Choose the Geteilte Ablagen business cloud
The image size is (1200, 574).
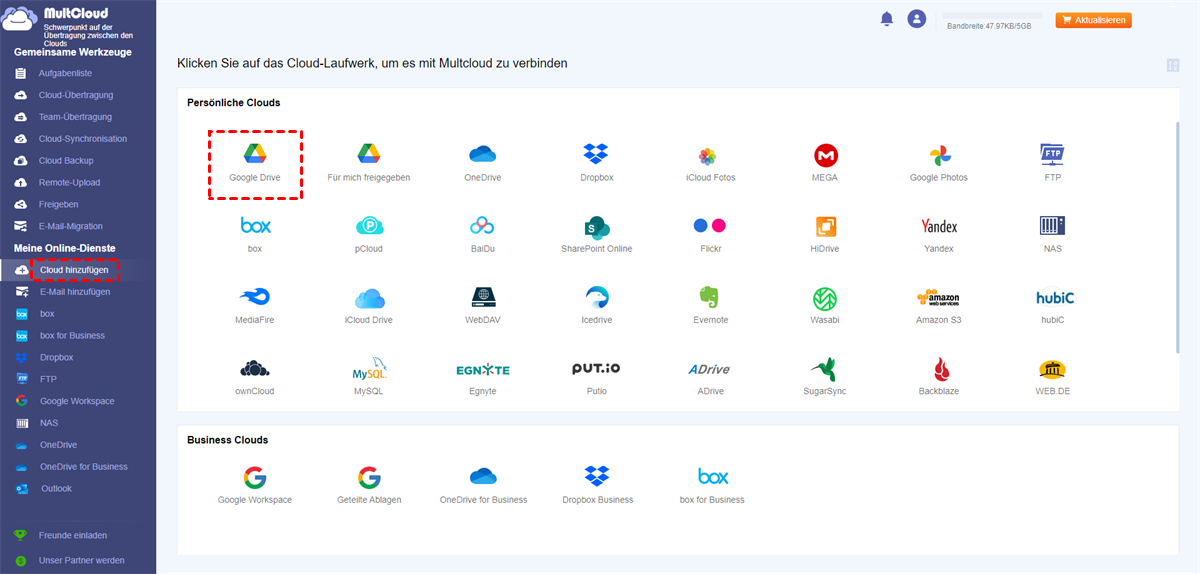369,477
